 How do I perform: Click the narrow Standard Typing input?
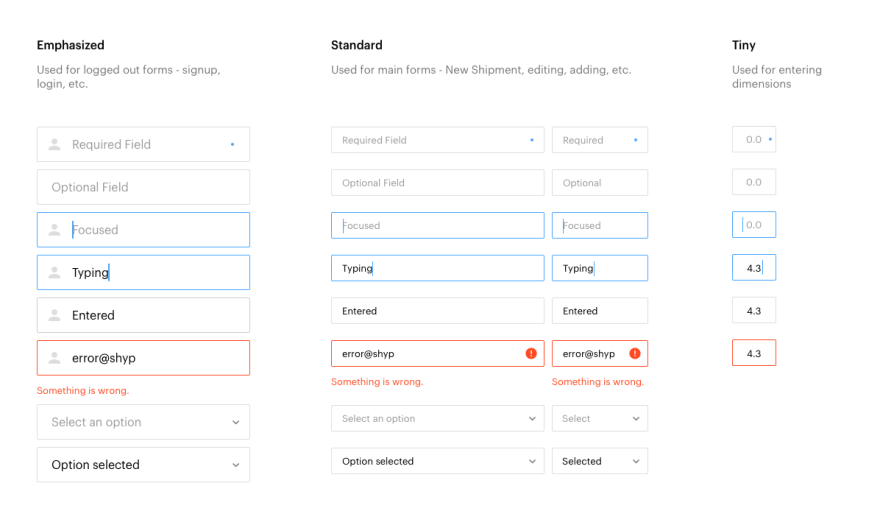coord(600,268)
